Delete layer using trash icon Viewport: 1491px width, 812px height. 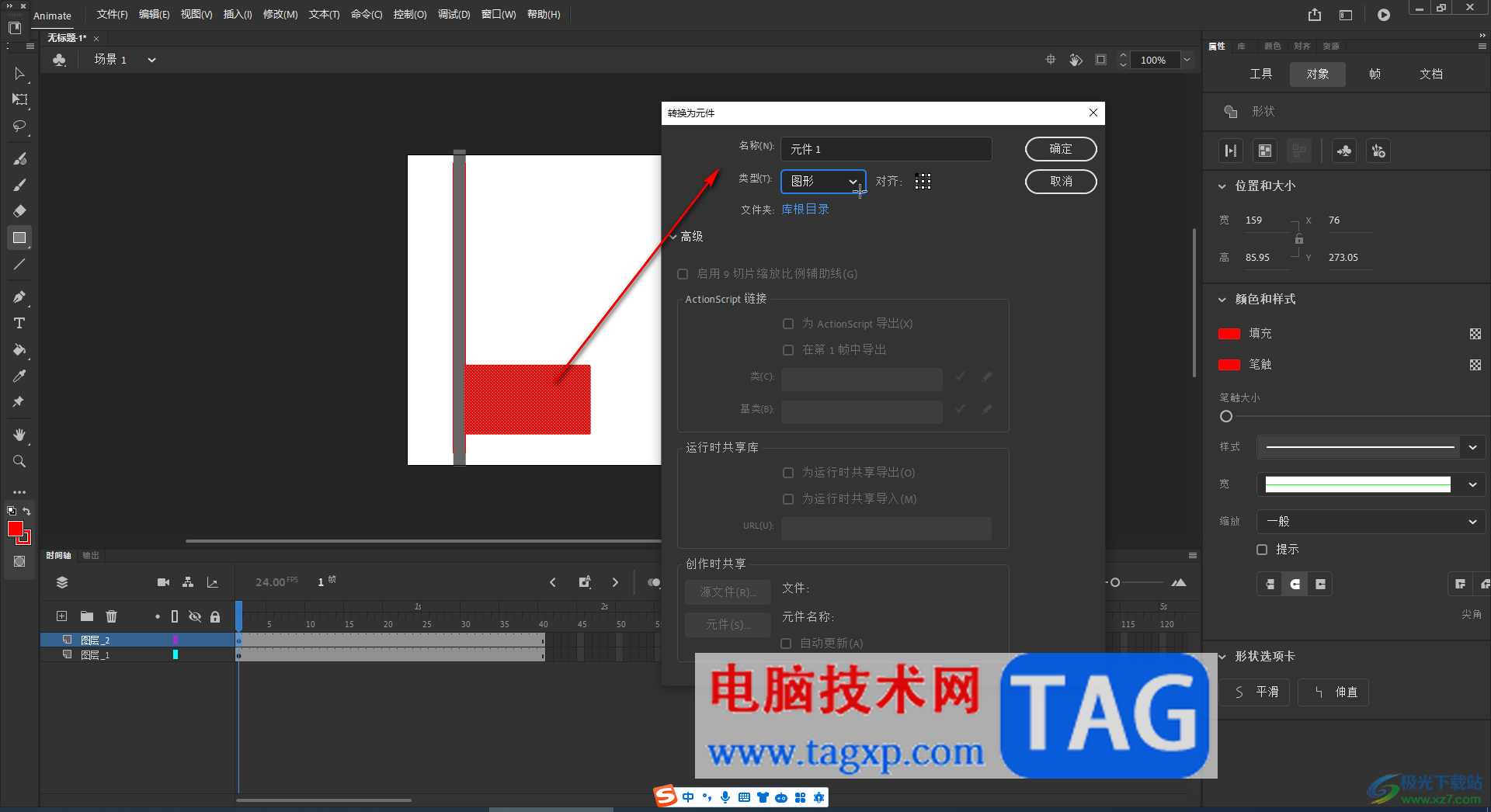click(111, 616)
